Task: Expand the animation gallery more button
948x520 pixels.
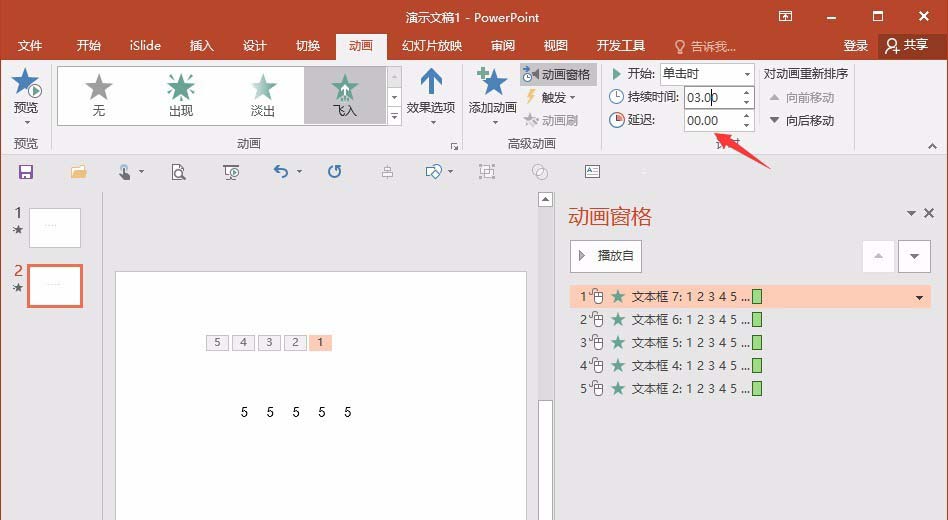Action: coord(394,115)
